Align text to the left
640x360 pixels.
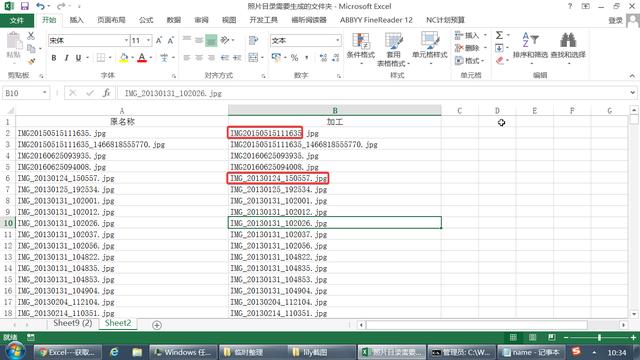click(x=187, y=58)
